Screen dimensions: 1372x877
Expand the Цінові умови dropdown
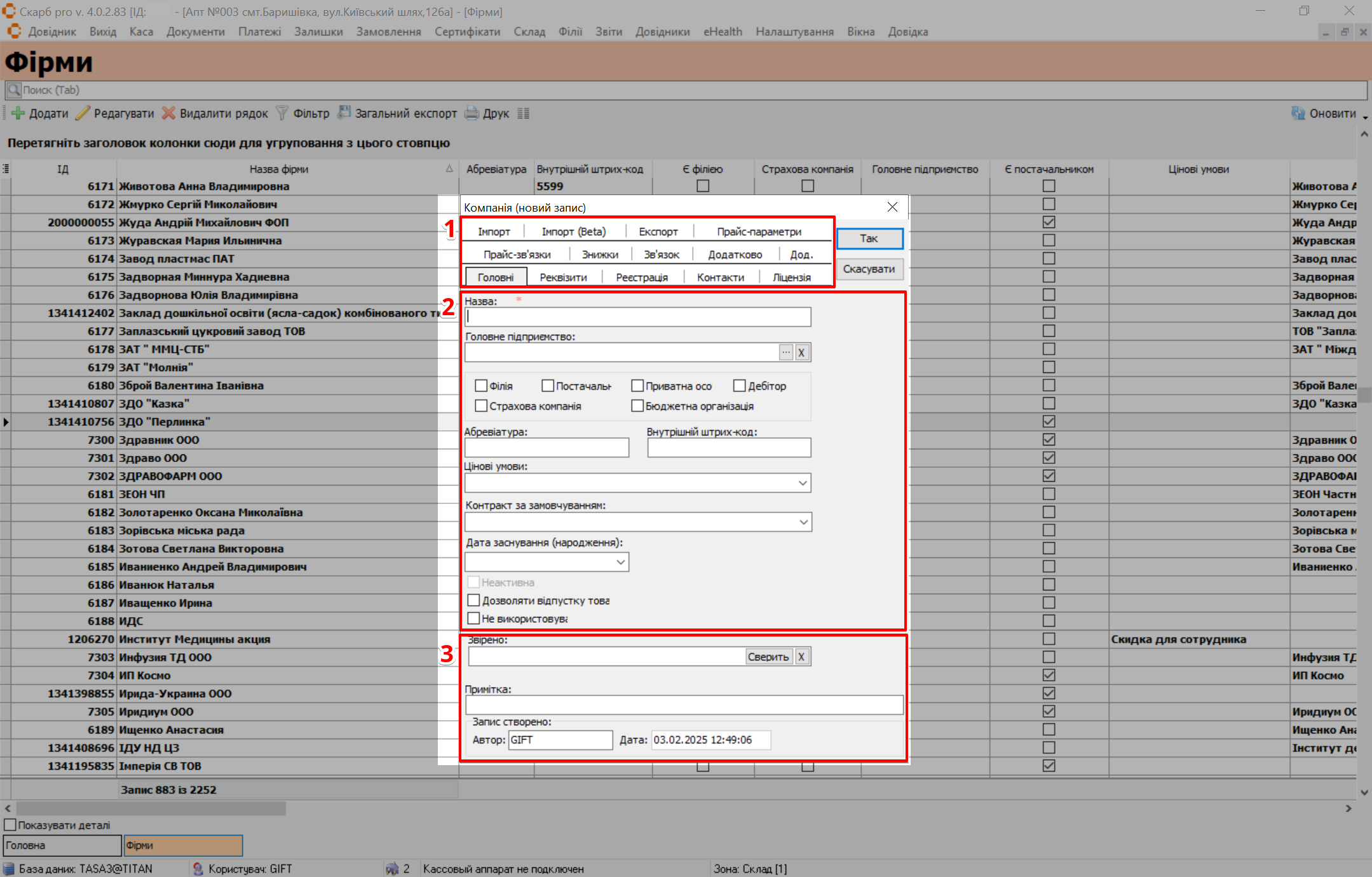coord(803,483)
